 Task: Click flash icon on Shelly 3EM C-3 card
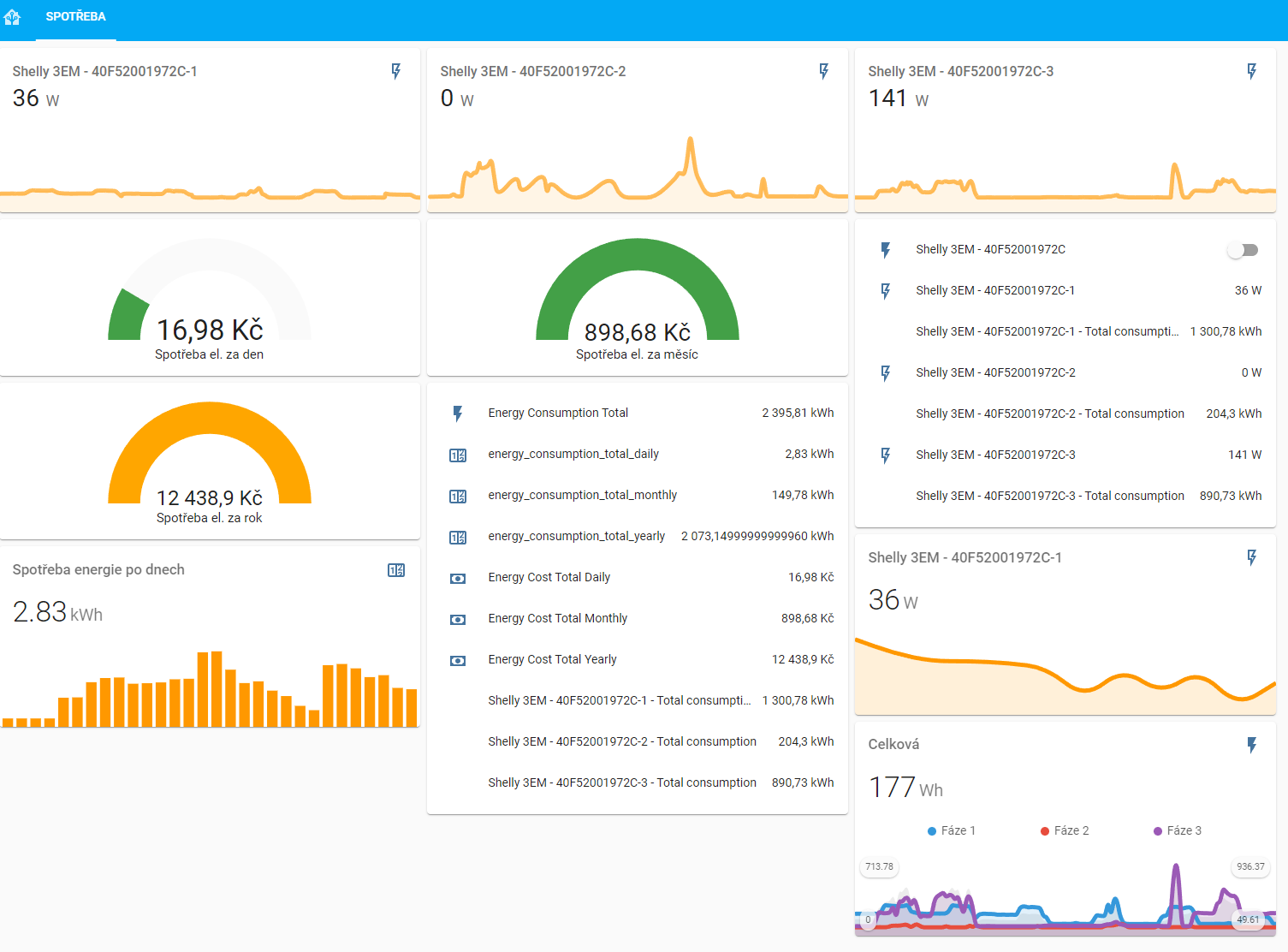click(x=1252, y=71)
